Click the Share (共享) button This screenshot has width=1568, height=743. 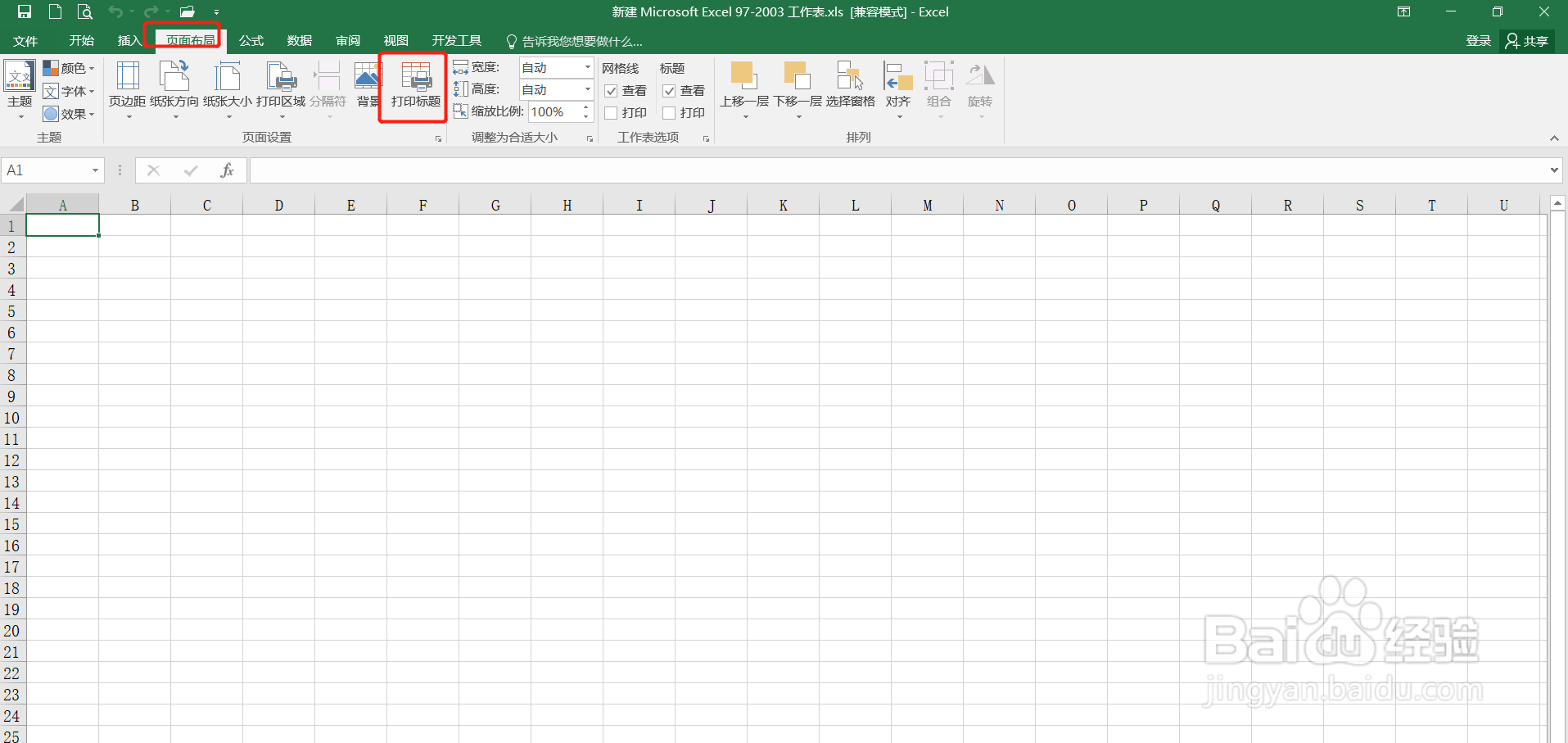click(x=1528, y=41)
